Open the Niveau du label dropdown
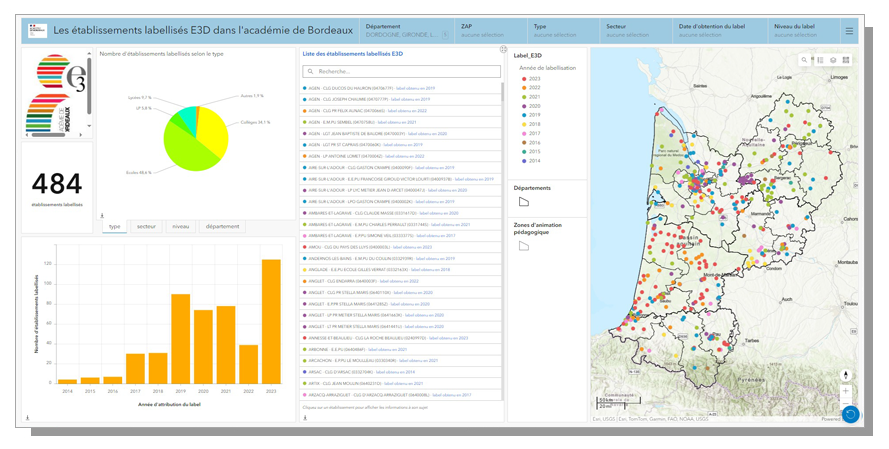Screen dimensions: 889x449 tap(800, 31)
